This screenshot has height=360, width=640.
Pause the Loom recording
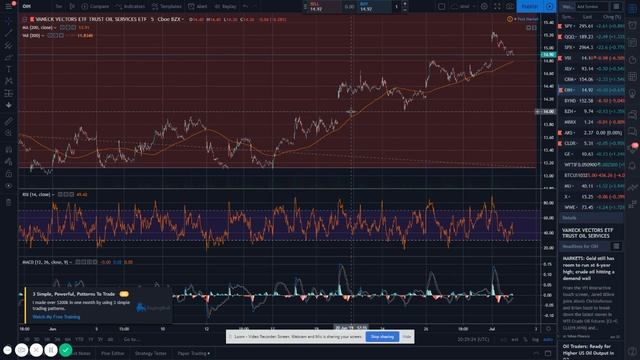tap(51, 350)
